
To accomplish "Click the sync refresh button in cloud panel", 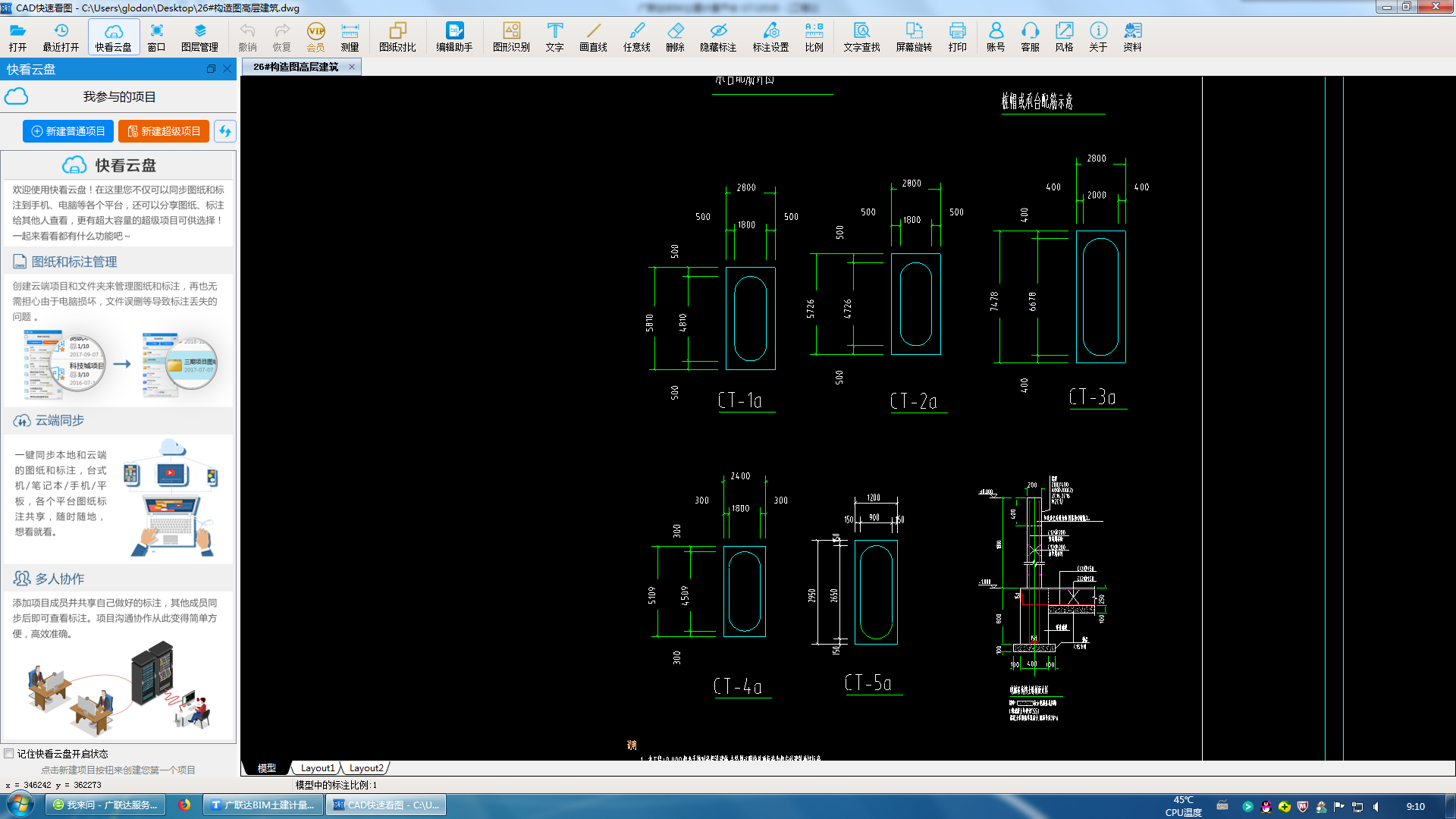I will pos(224,131).
